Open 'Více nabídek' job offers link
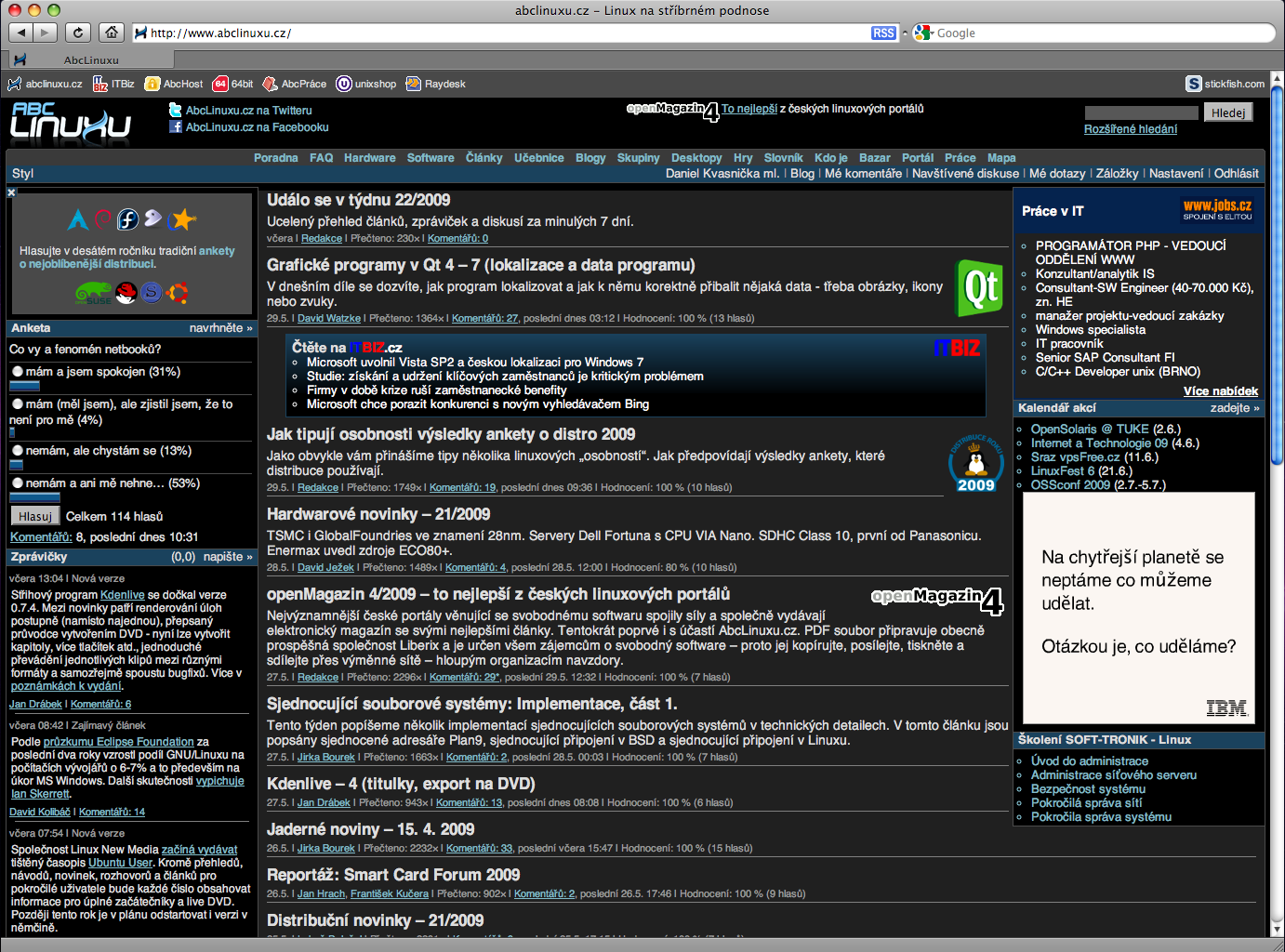Screen dimensions: 1285x952 tap(1221, 391)
